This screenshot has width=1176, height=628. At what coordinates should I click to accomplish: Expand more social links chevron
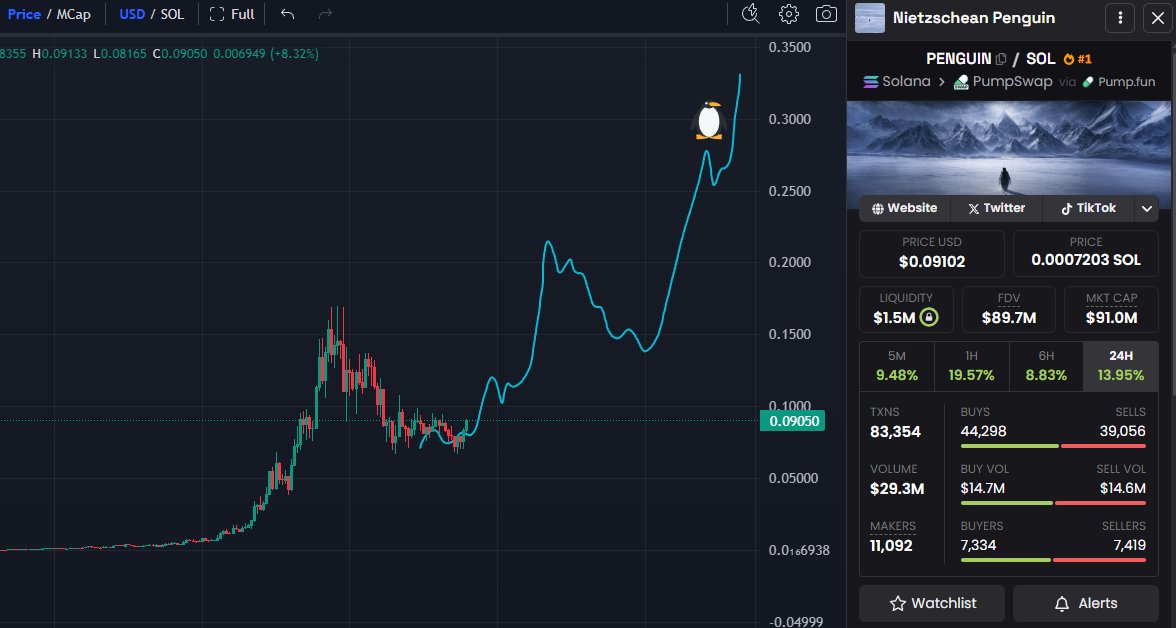(x=1147, y=209)
